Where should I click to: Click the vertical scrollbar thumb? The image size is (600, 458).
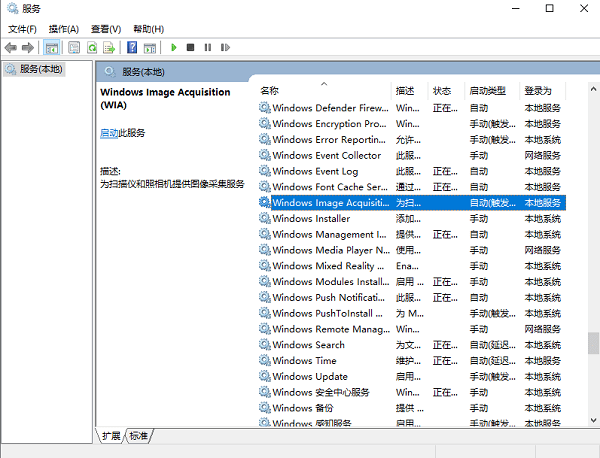[593, 343]
